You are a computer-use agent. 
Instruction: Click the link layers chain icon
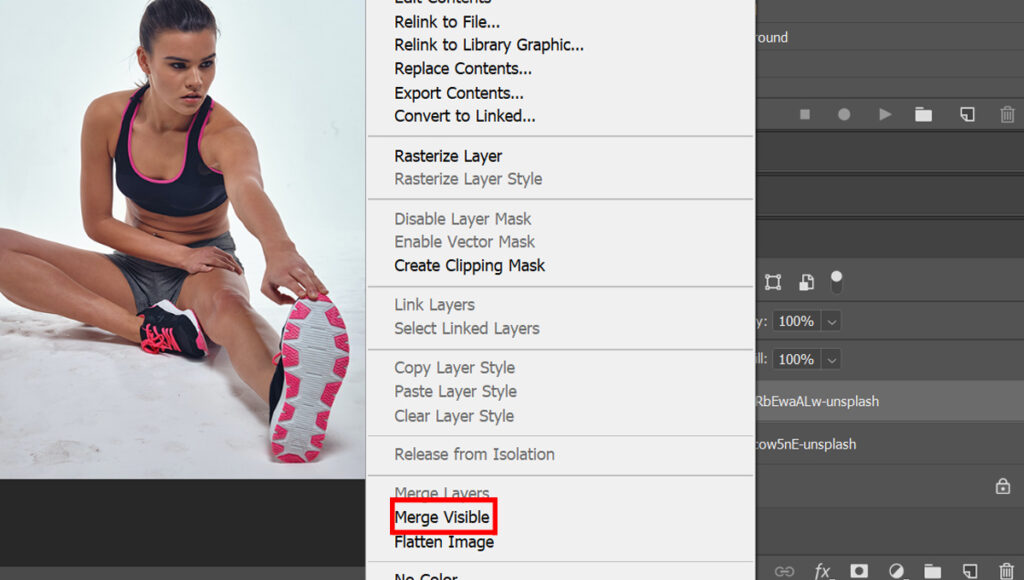(x=784, y=571)
